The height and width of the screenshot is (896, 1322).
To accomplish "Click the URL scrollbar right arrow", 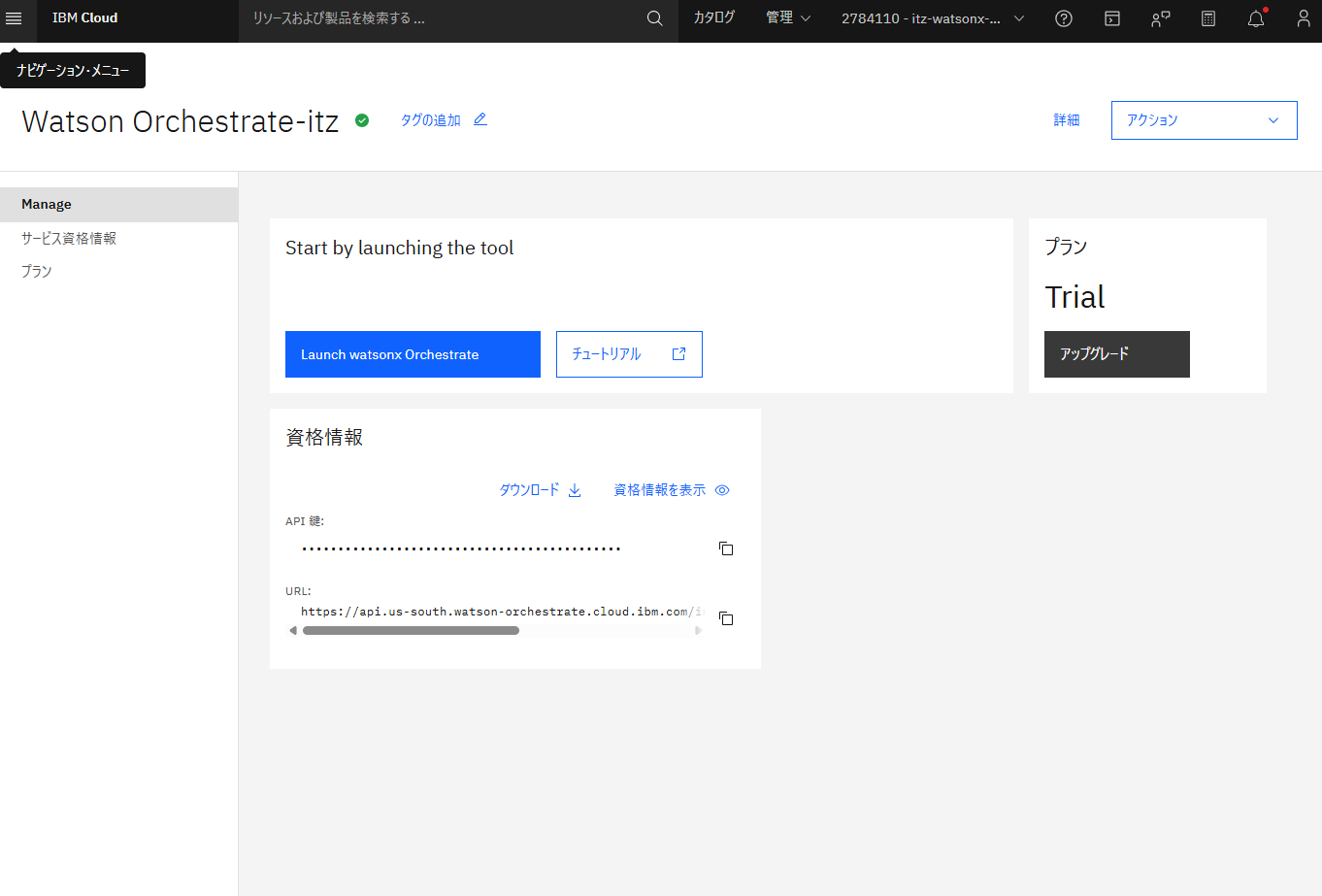I will 698,631.
